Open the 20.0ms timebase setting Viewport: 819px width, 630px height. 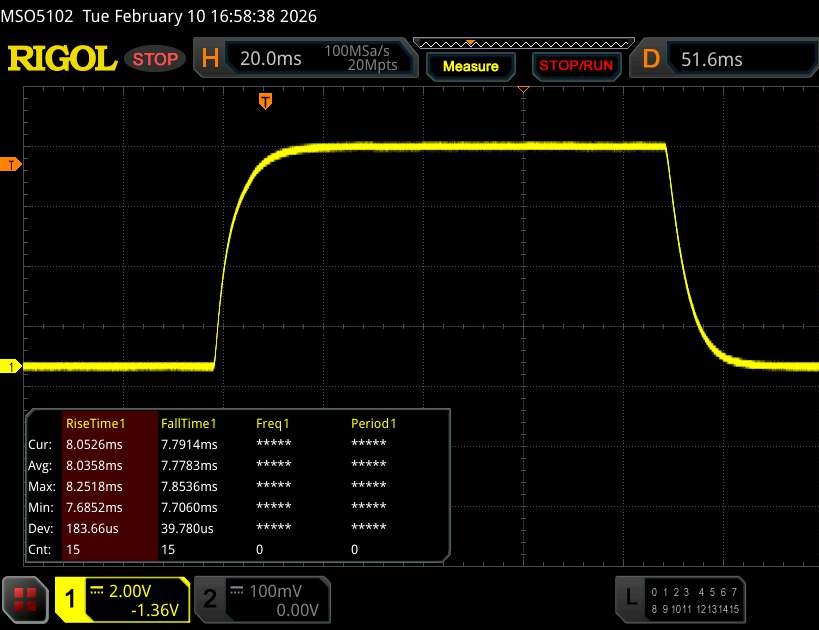(270, 59)
